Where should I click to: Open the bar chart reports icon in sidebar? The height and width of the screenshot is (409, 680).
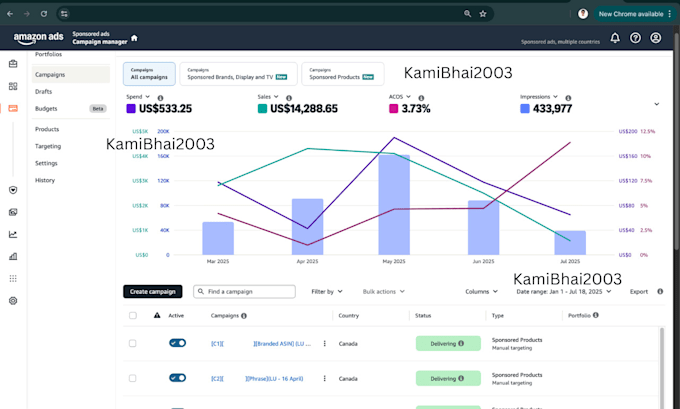click(13, 256)
